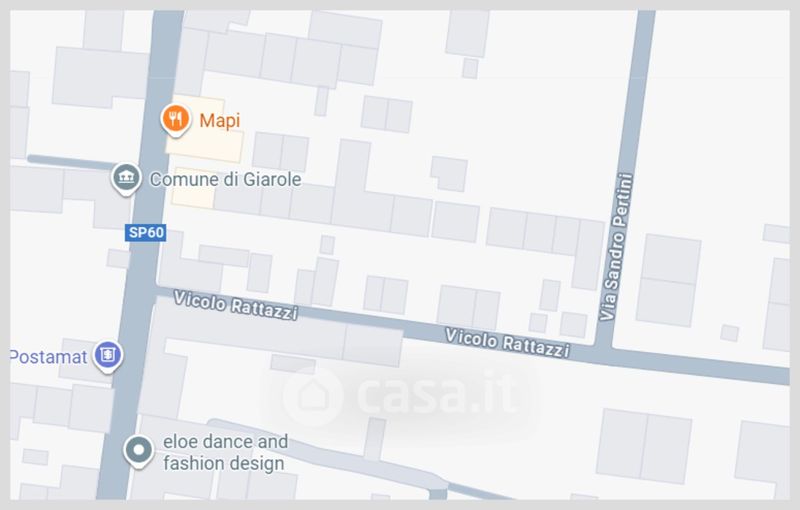Select the Comune di Giarole text label
This screenshot has height=510, width=800.
[x=225, y=179]
